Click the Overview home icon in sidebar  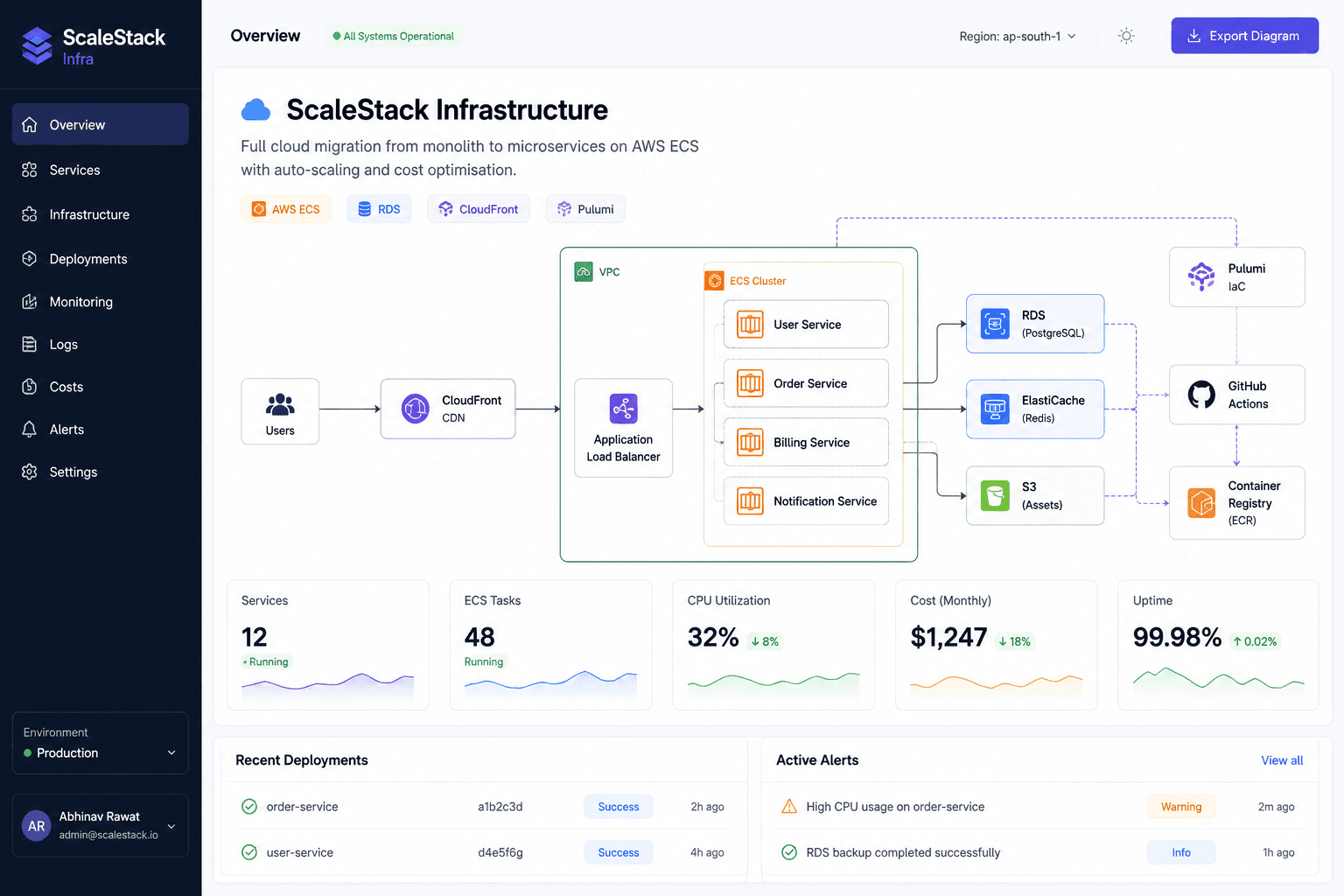(30, 124)
